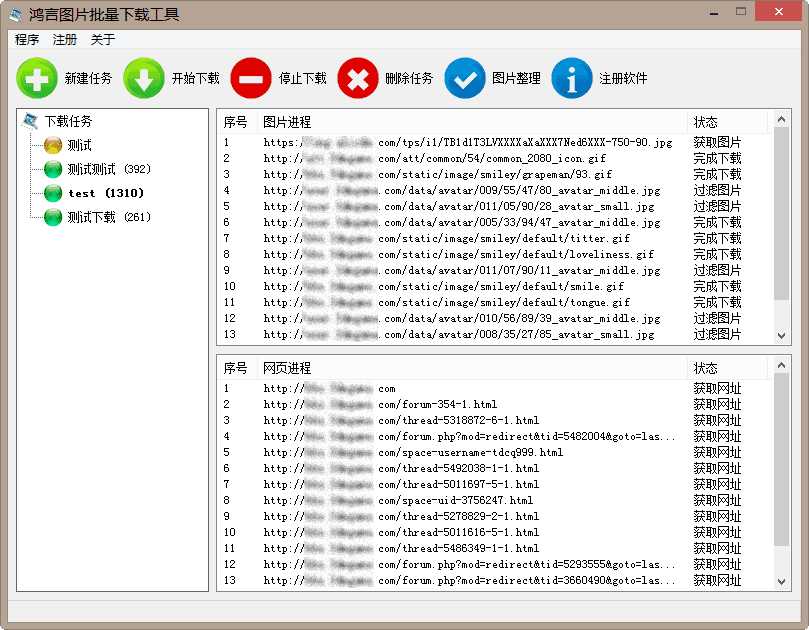
Task: Select the test (1310) task
Action: (x=106, y=193)
